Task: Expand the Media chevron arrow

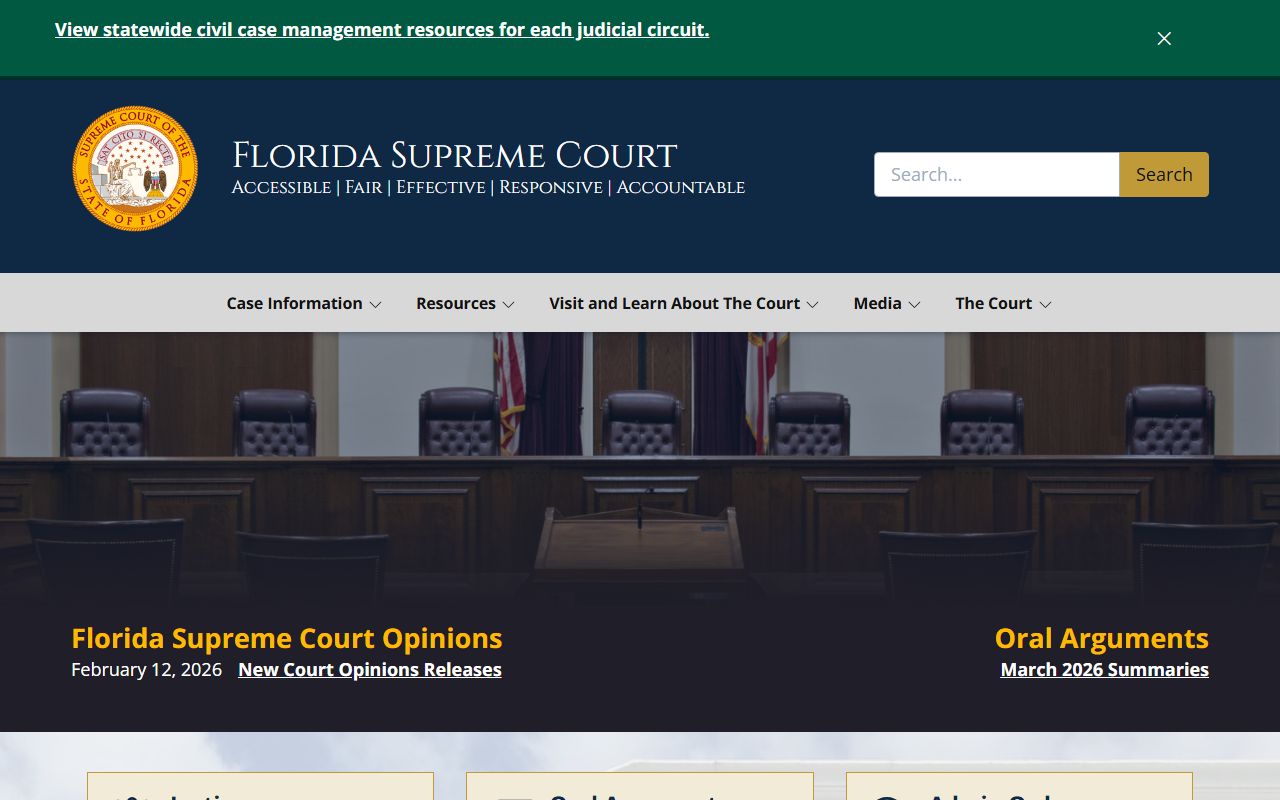Action: coord(914,304)
